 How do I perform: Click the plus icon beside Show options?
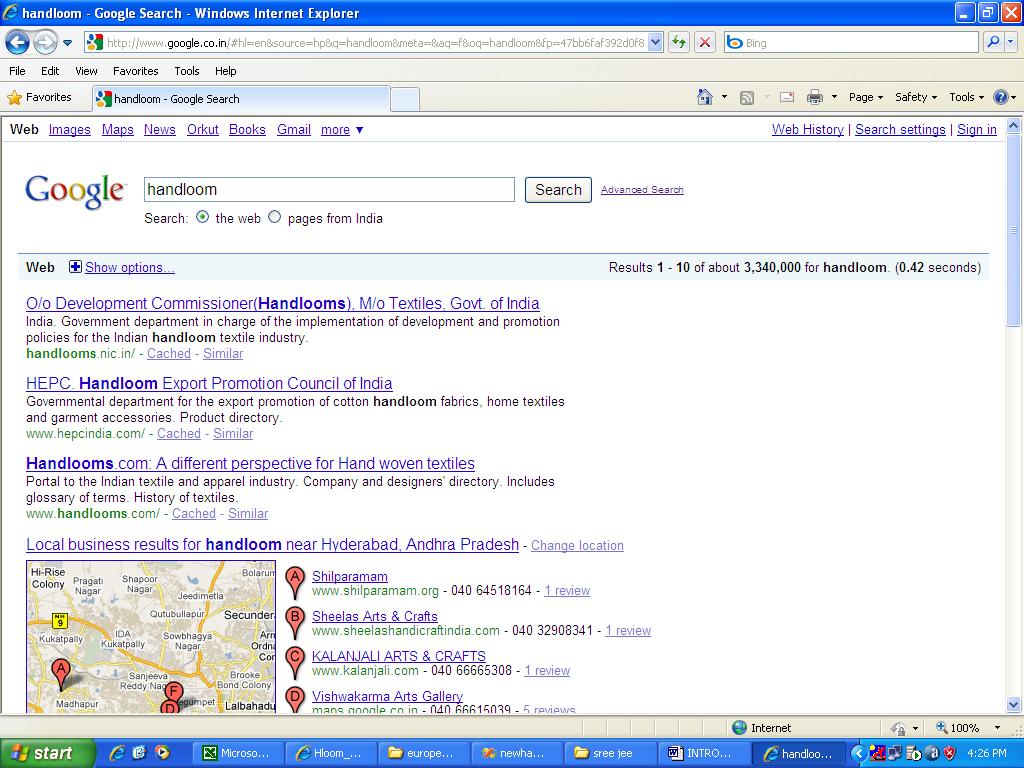click(x=76, y=266)
